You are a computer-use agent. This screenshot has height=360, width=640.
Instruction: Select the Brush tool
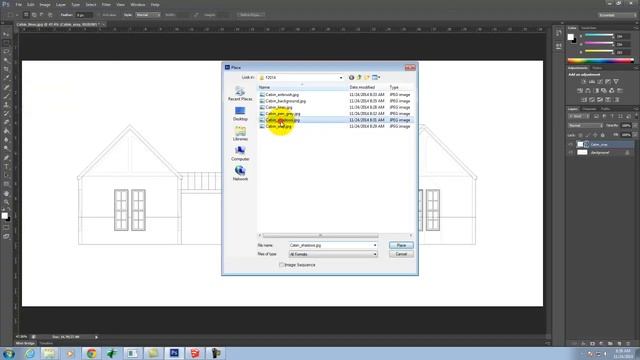pyautogui.click(x=6, y=96)
